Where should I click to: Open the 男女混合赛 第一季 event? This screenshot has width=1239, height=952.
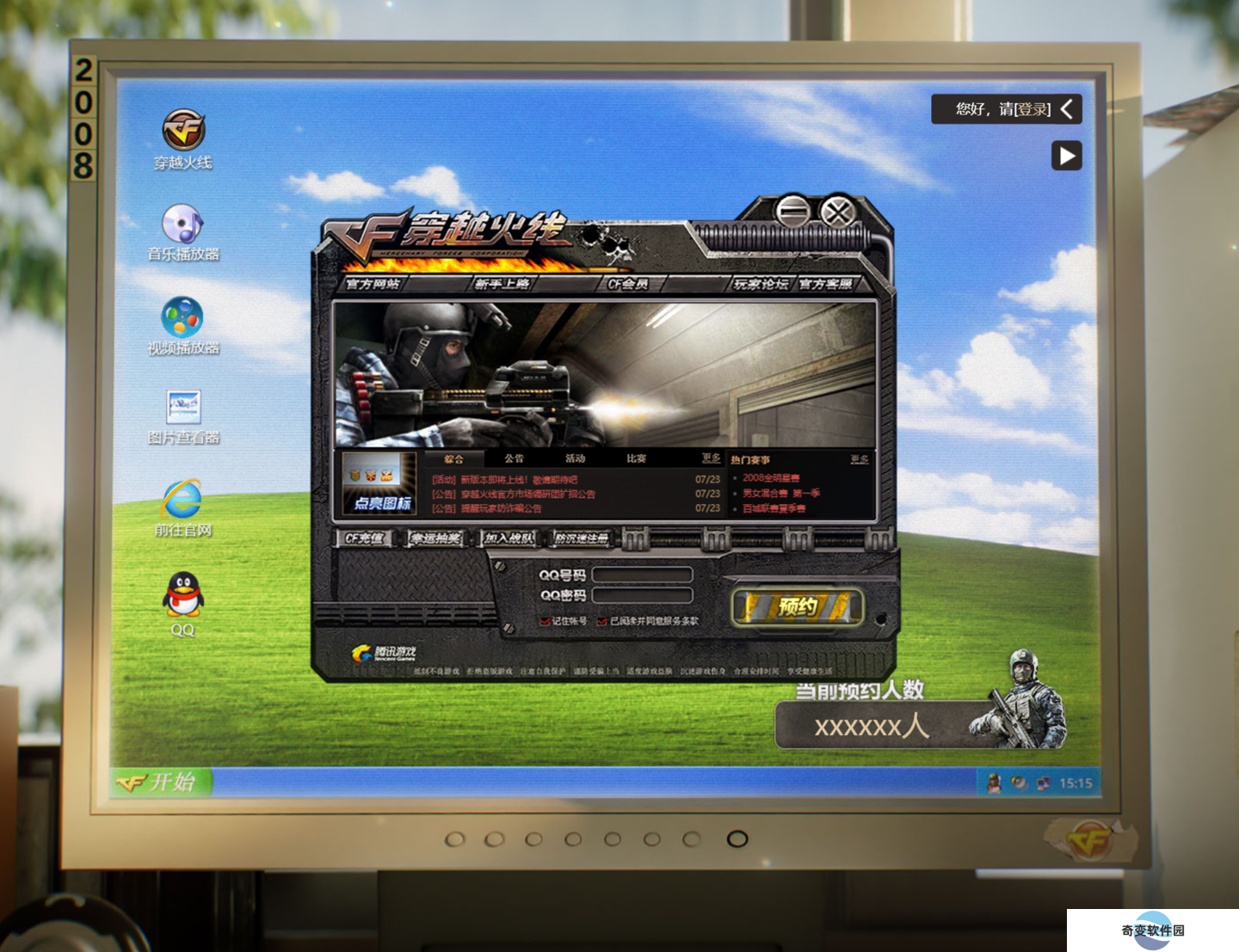(781, 494)
